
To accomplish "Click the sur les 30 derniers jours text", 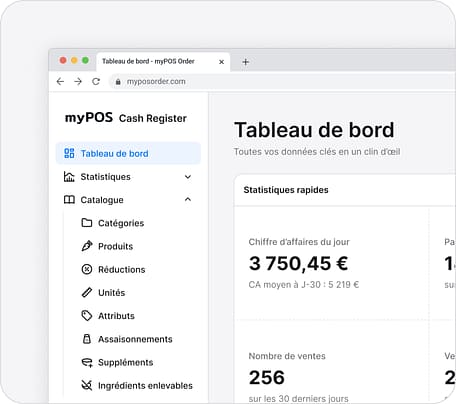I will coord(299,398).
